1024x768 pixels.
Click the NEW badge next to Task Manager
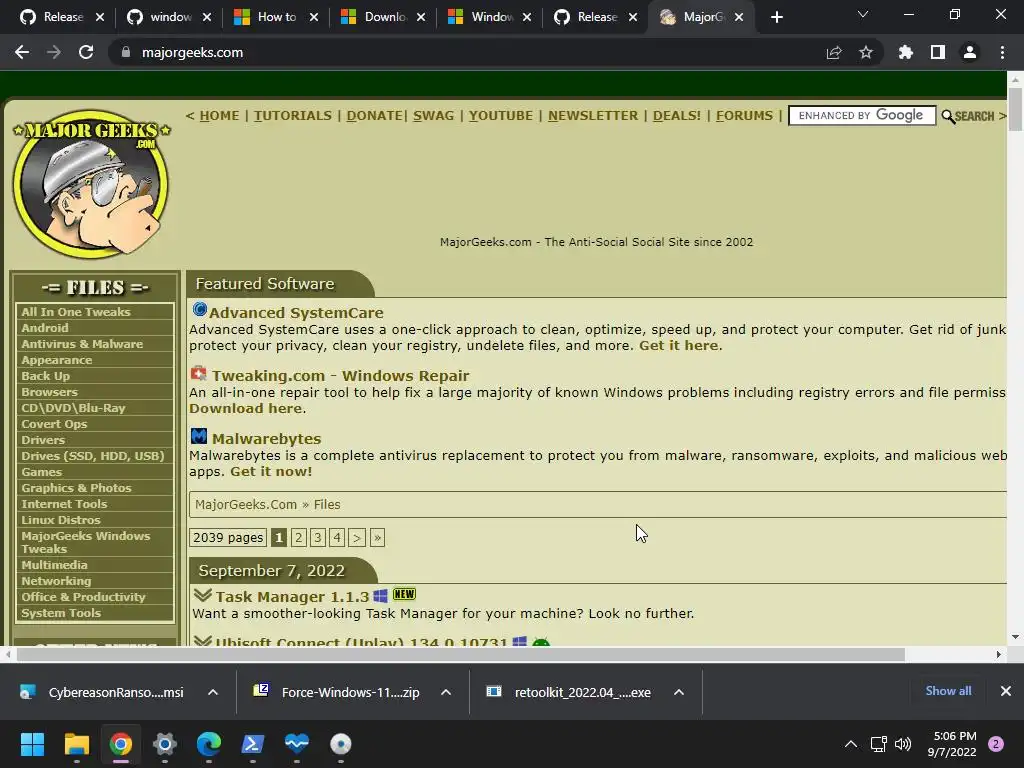[404, 594]
